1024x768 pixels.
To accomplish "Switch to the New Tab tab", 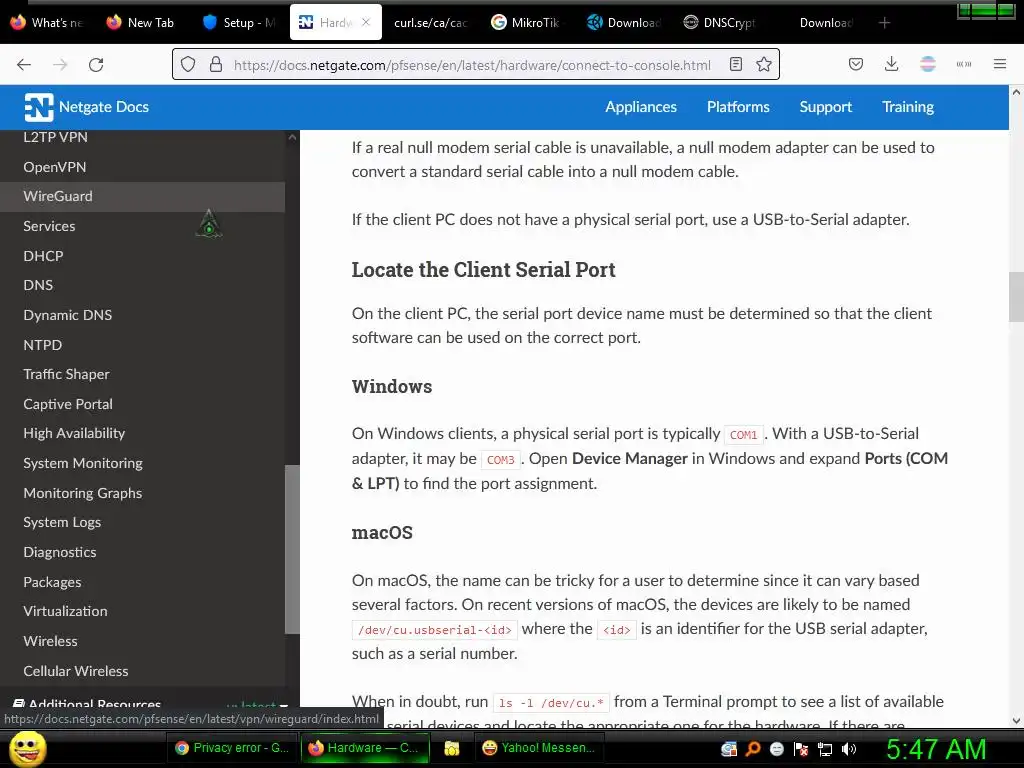I will 141,23.
